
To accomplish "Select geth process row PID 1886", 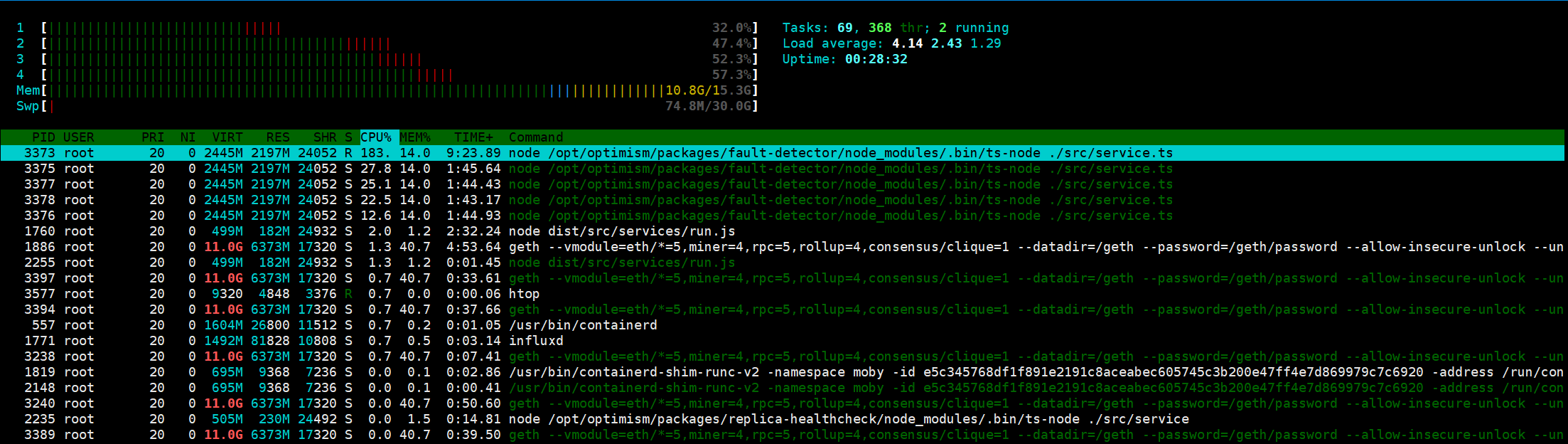I will [x=783, y=247].
